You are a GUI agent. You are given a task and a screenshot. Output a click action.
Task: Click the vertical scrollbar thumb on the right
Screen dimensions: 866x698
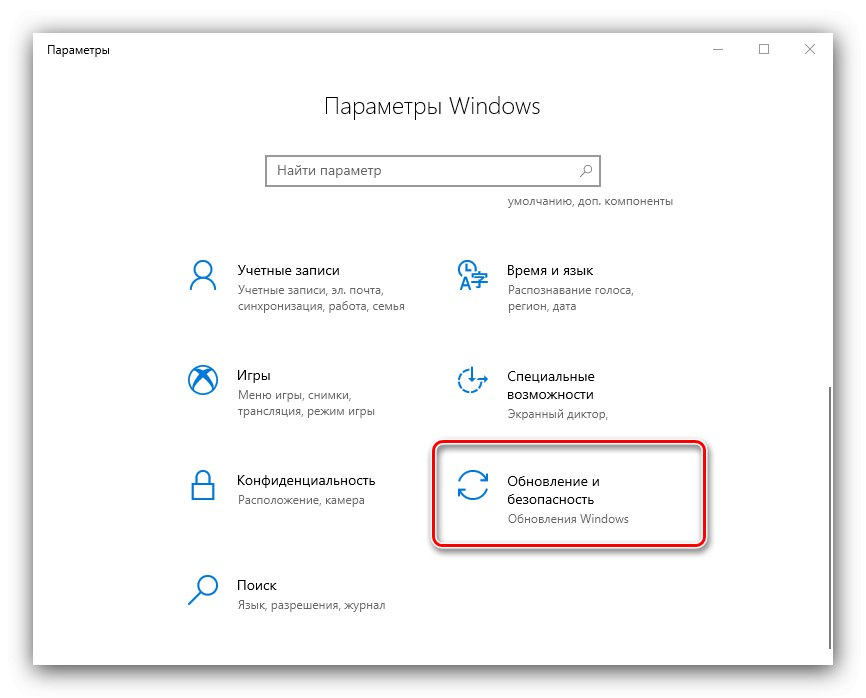pyautogui.click(x=830, y=518)
